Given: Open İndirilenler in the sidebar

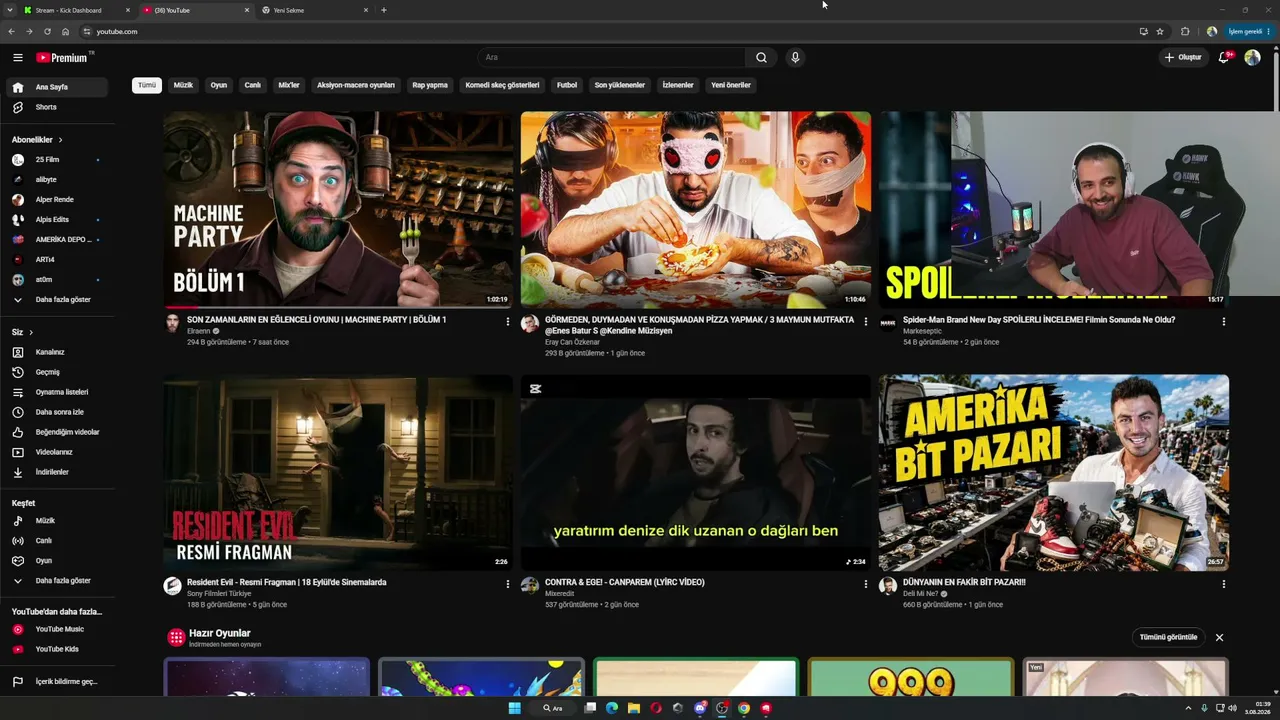Looking at the screenshot, I should (x=56, y=472).
